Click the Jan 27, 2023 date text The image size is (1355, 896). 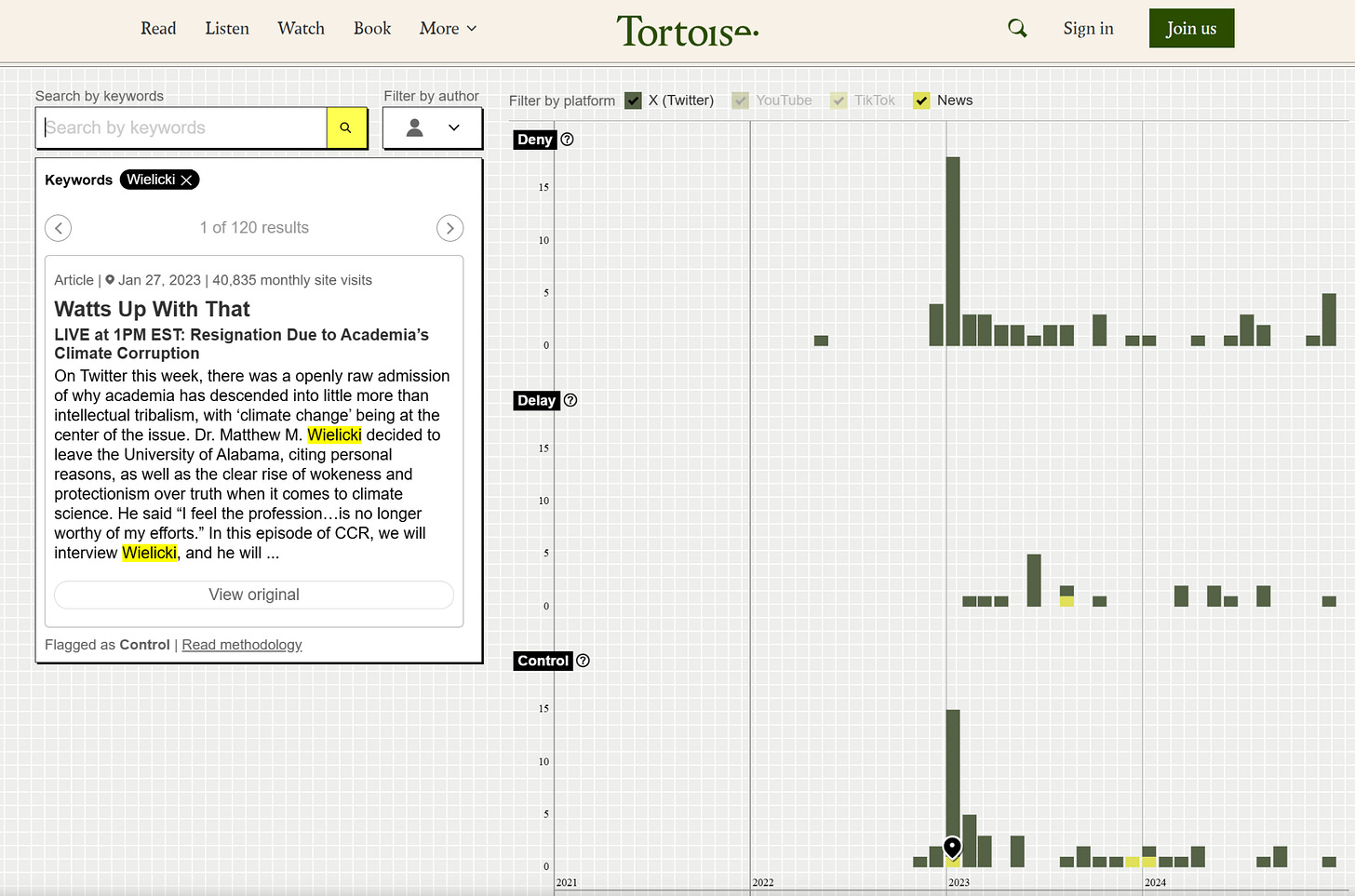click(x=159, y=280)
